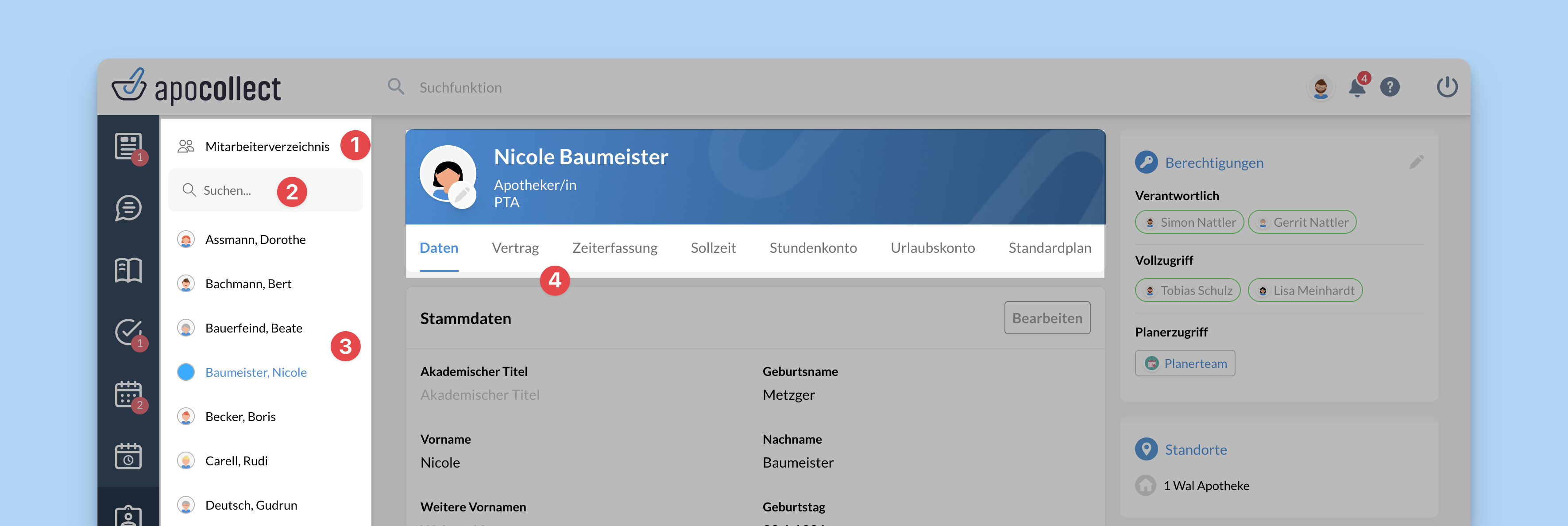Open the Stundenkonto tab

click(813, 248)
